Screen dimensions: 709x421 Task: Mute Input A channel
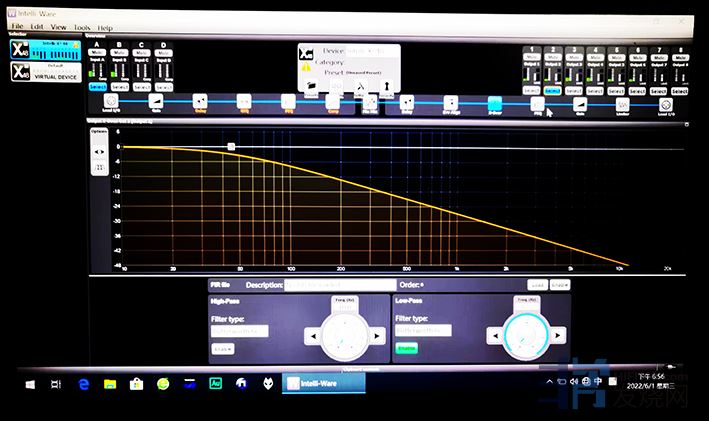click(x=98, y=53)
